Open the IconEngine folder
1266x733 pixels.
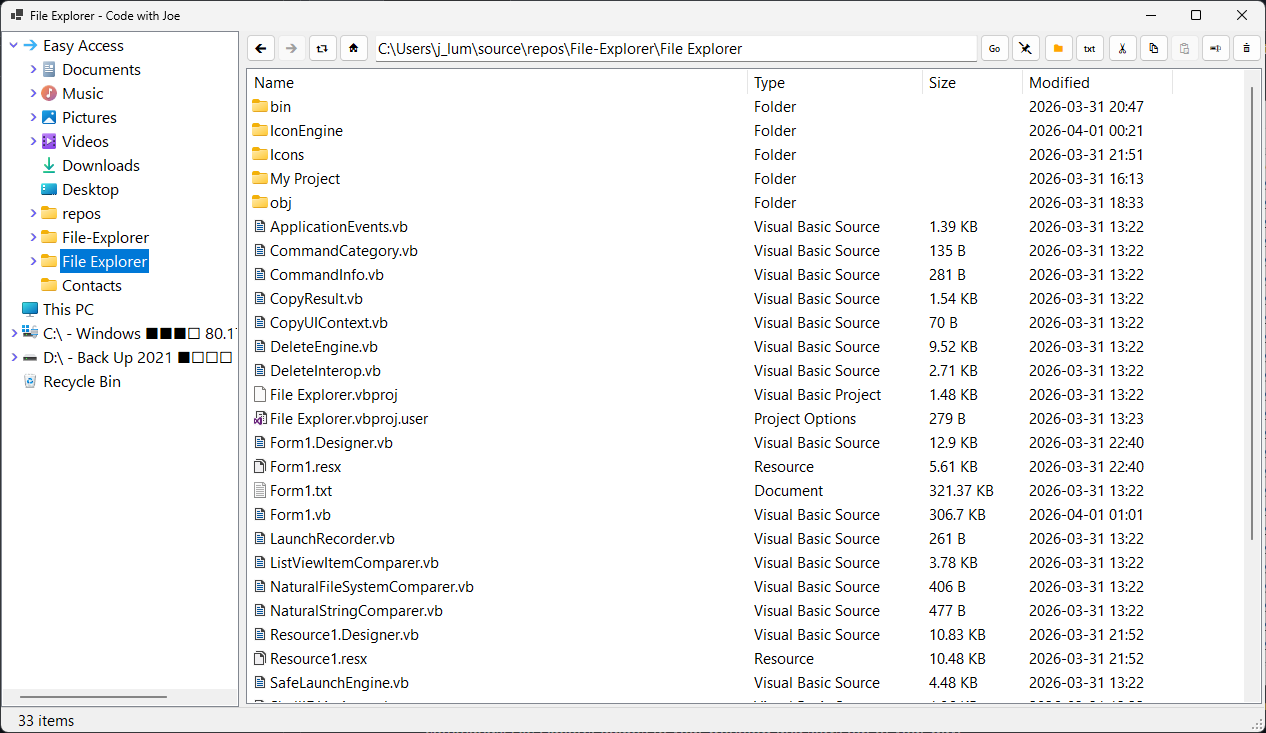click(x=303, y=130)
